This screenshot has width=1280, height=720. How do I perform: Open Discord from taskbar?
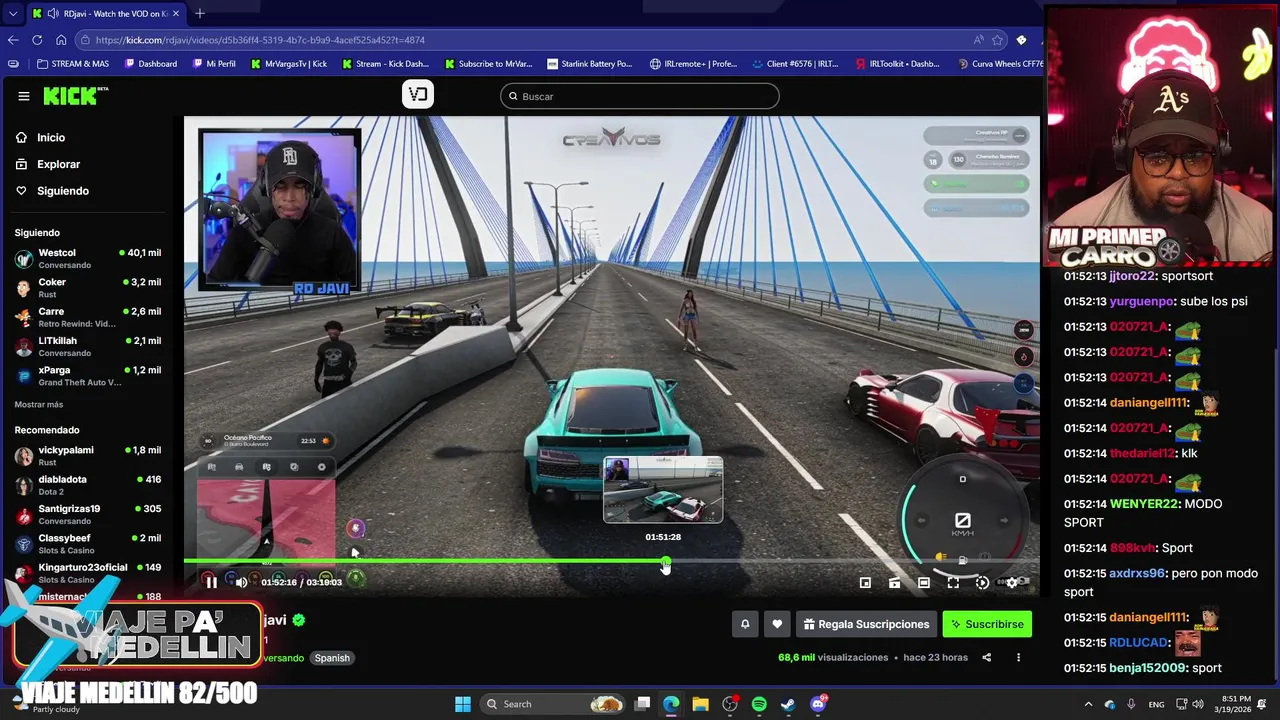818,704
